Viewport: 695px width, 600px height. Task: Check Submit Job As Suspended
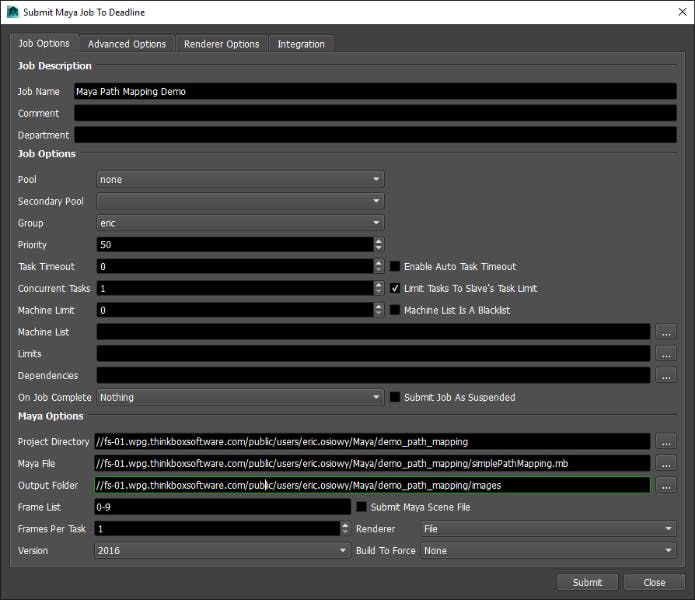pyautogui.click(x=395, y=397)
